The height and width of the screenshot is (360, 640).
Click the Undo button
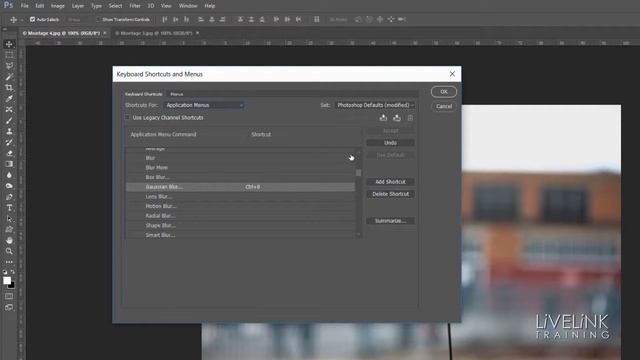pyautogui.click(x=390, y=143)
